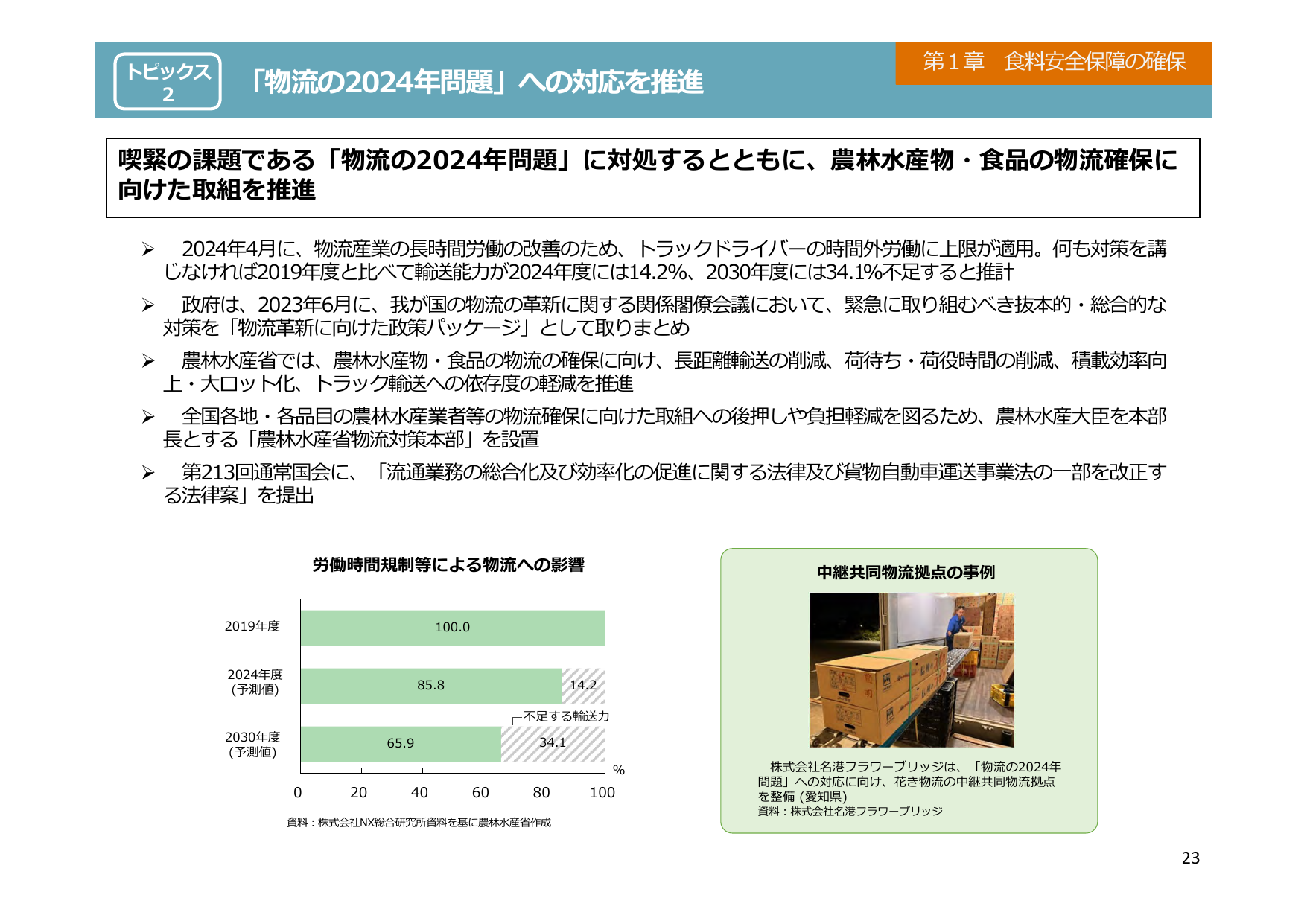Click the arrow bullet before 2024年4月に
This screenshot has width=1307, height=924.
coord(148,249)
